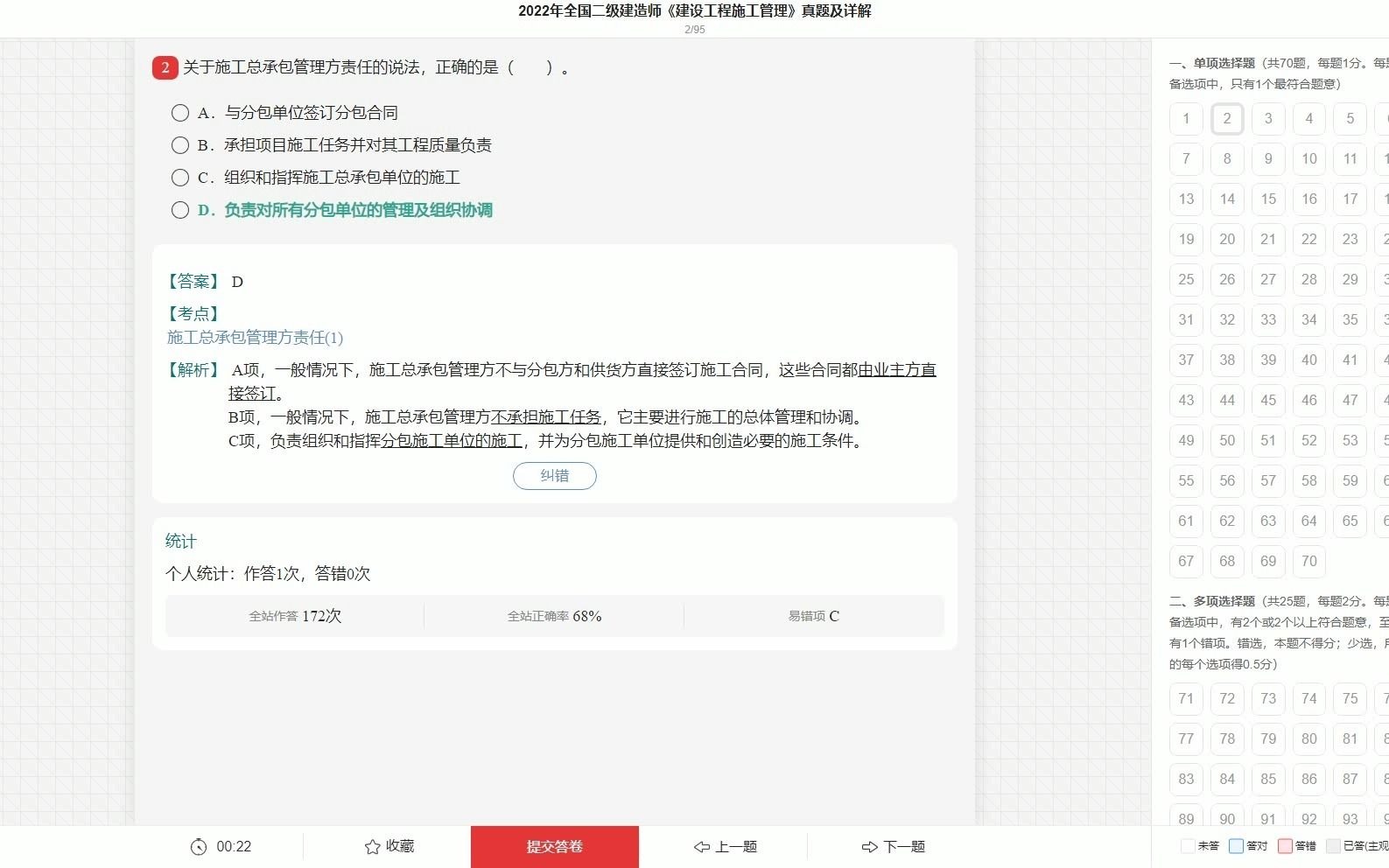Click the 个人统计 answer count line
Viewport: 1389px width, 868px height.
(x=268, y=574)
